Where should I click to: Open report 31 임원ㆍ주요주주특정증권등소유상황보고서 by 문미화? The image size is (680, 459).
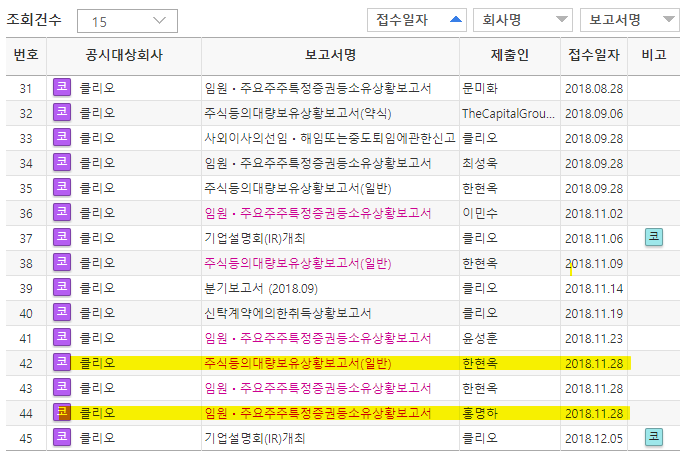pyautogui.click(x=318, y=88)
